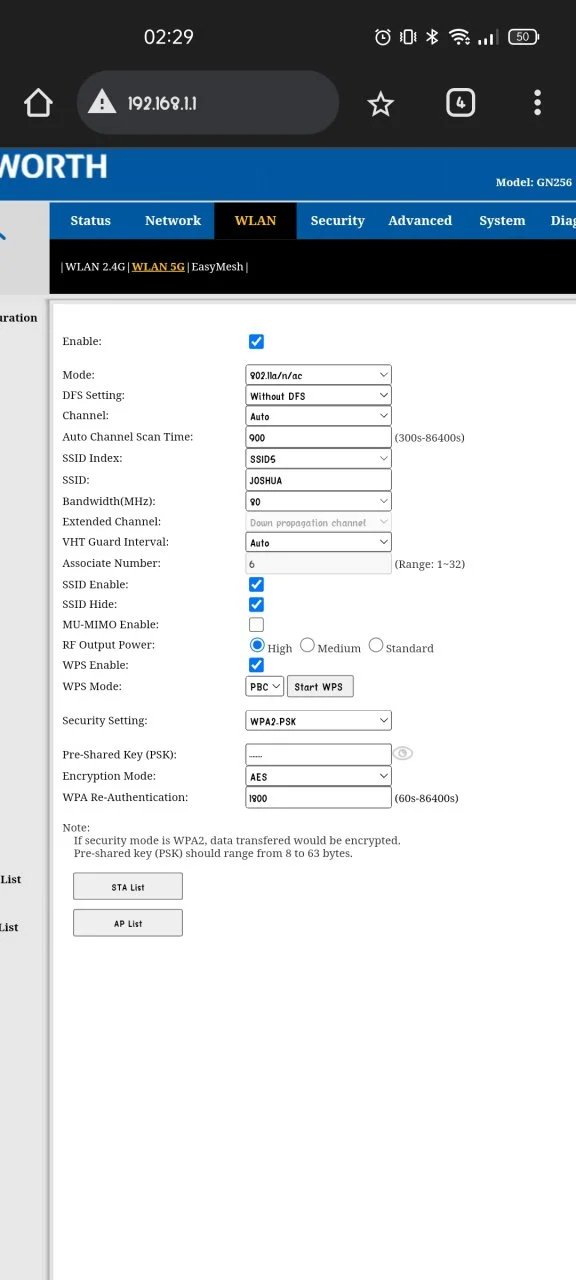
Task: Tap the browser home icon
Action: tap(38, 102)
